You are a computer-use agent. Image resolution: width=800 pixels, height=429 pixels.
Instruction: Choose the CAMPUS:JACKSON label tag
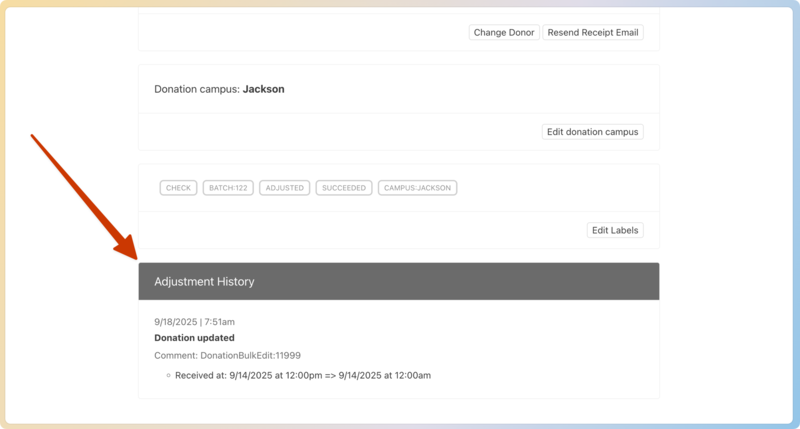click(x=417, y=188)
